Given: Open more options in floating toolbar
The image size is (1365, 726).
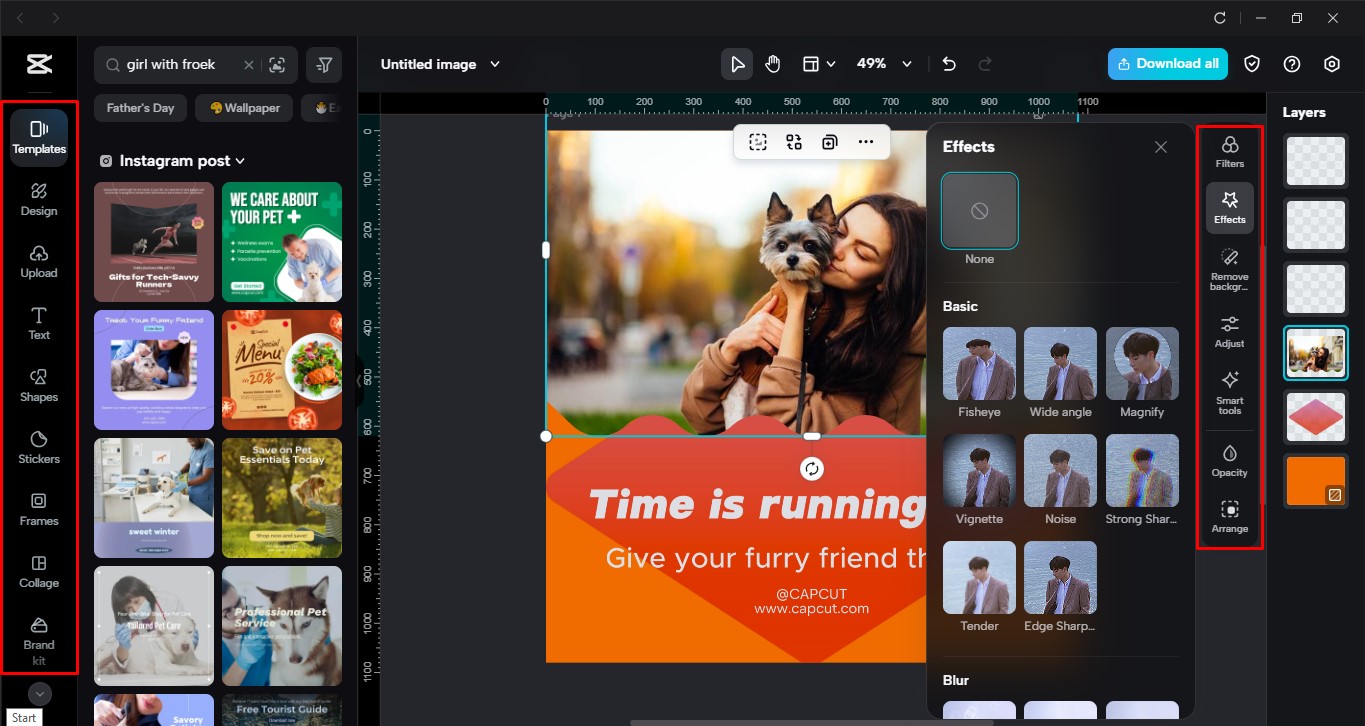Looking at the screenshot, I should [866, 143].
